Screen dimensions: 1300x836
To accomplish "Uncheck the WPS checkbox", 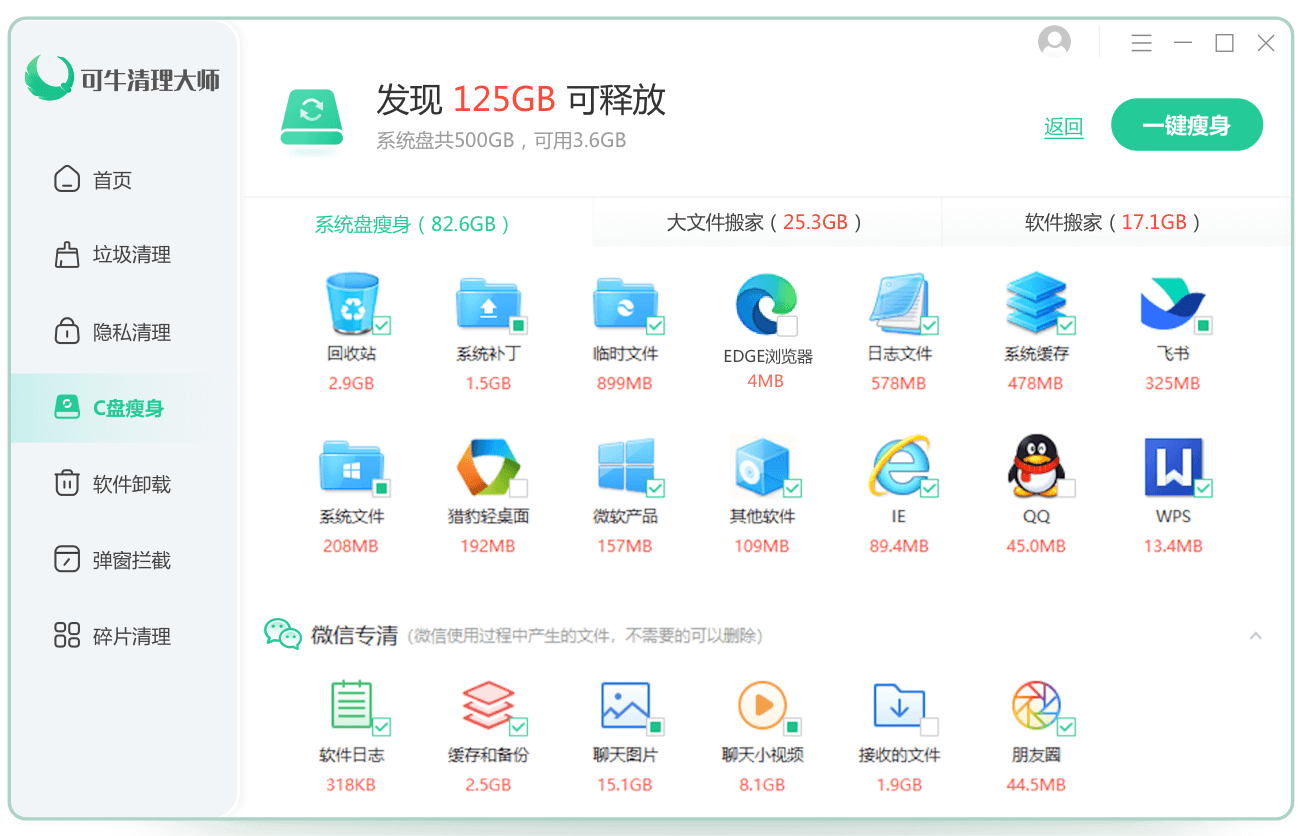I will [1203, 488].
